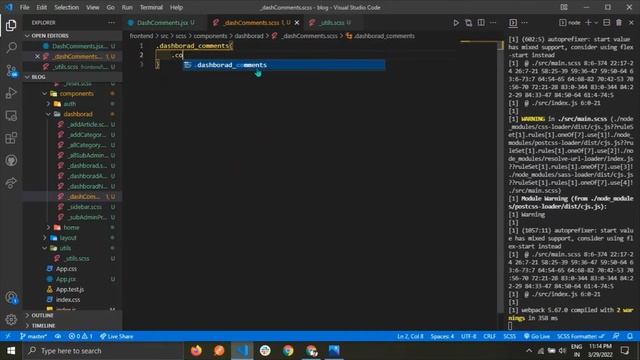This screenshot has height=360, width=640.
Task: Open Manage settings gear
Action: (11, 319)
